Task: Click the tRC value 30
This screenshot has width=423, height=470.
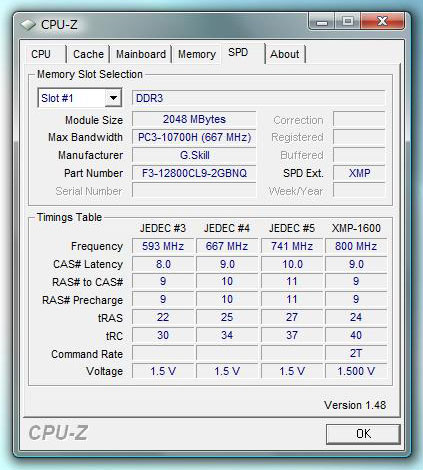Action: (x=163, y=335)
